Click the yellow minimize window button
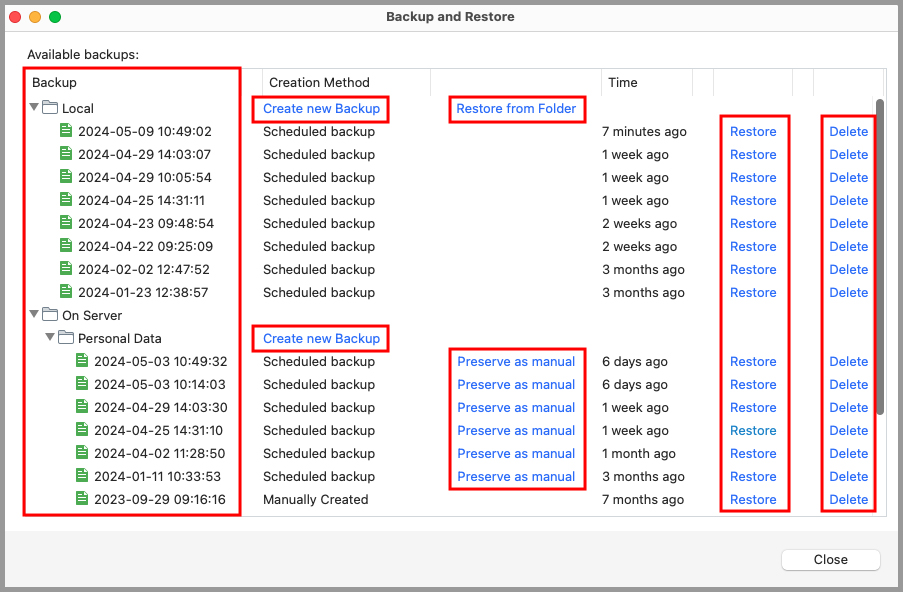 pos(35,17)
